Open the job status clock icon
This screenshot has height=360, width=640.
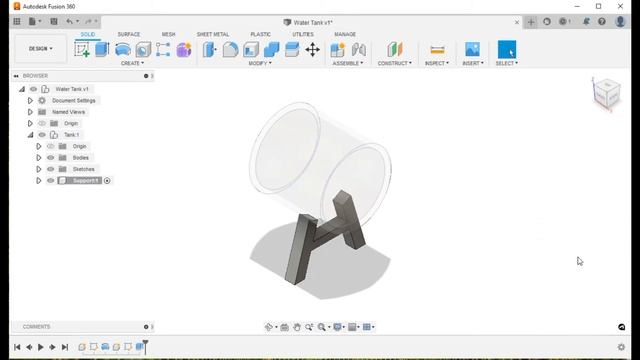(547, 22)
